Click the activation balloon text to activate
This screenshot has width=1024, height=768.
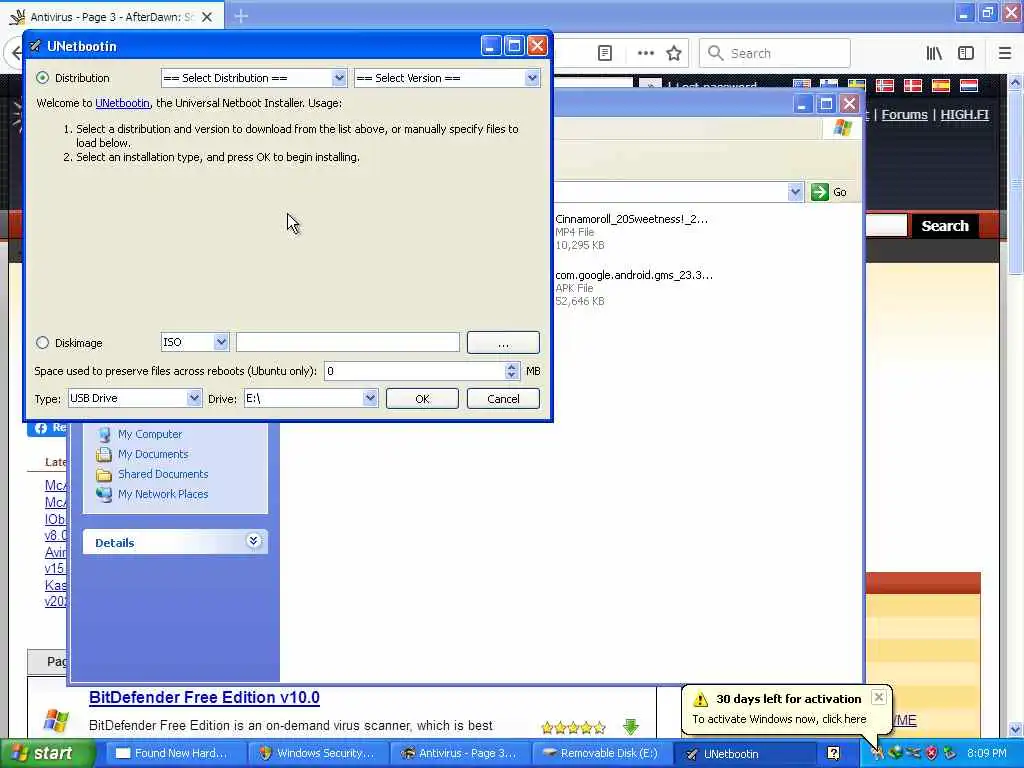pos(779,719)
